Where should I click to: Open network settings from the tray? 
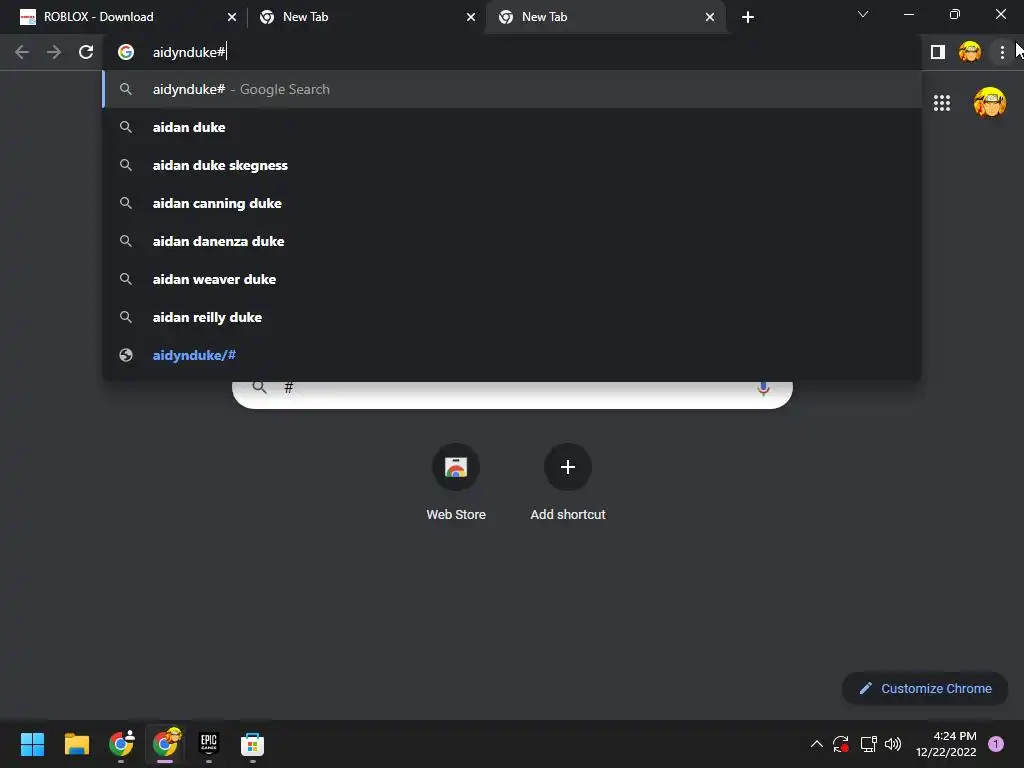click(x=868, y=744)
